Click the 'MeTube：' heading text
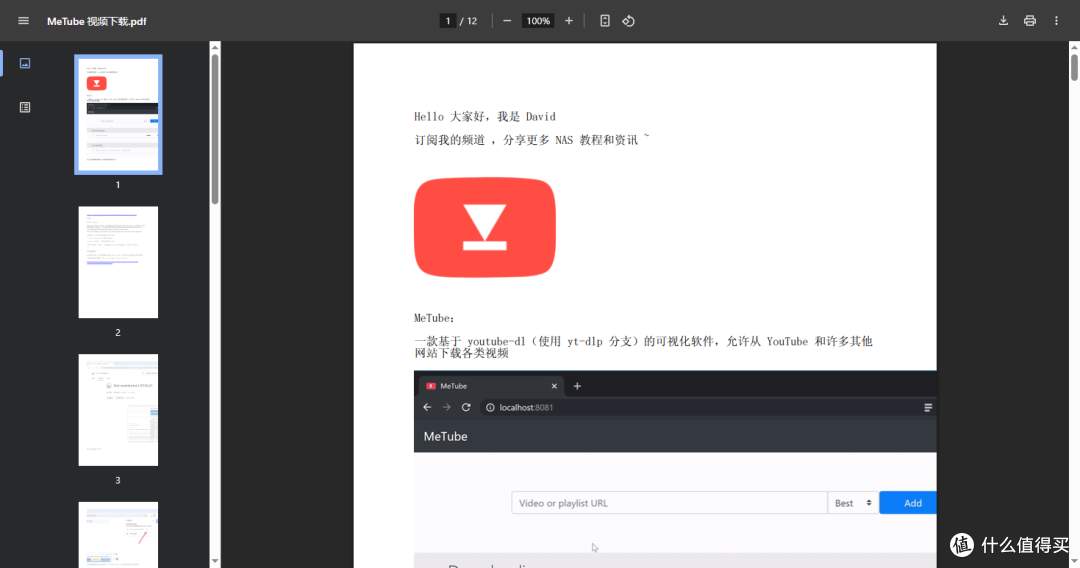Image resolution: width=1080 pixels, height=568 pixels. tap(434, 318)
